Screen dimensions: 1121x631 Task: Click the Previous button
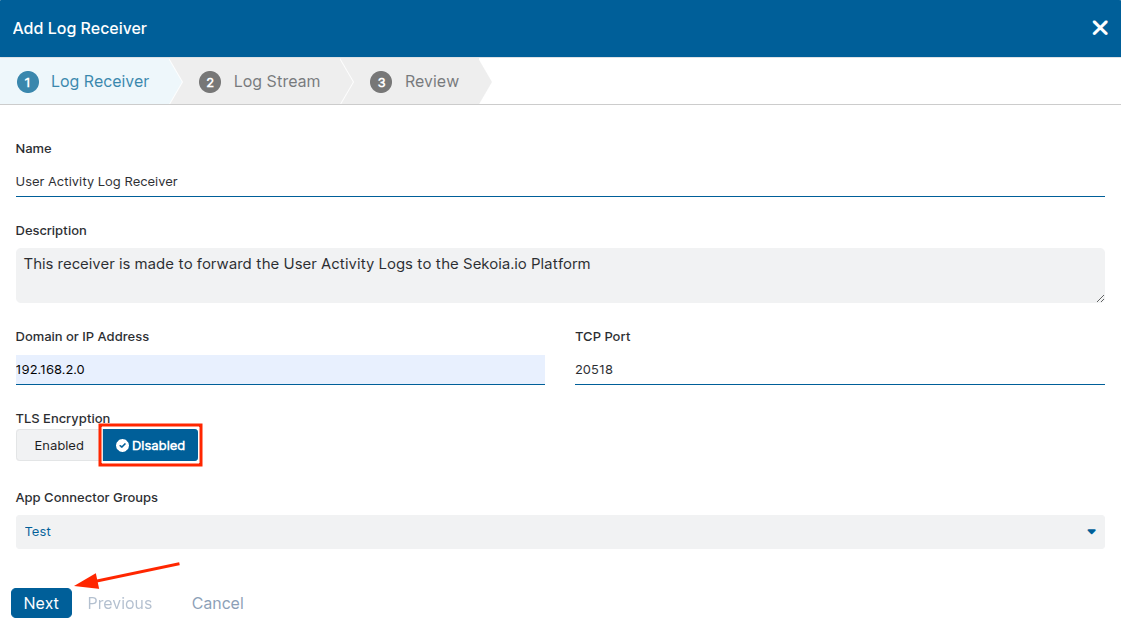tap(120, 603)
